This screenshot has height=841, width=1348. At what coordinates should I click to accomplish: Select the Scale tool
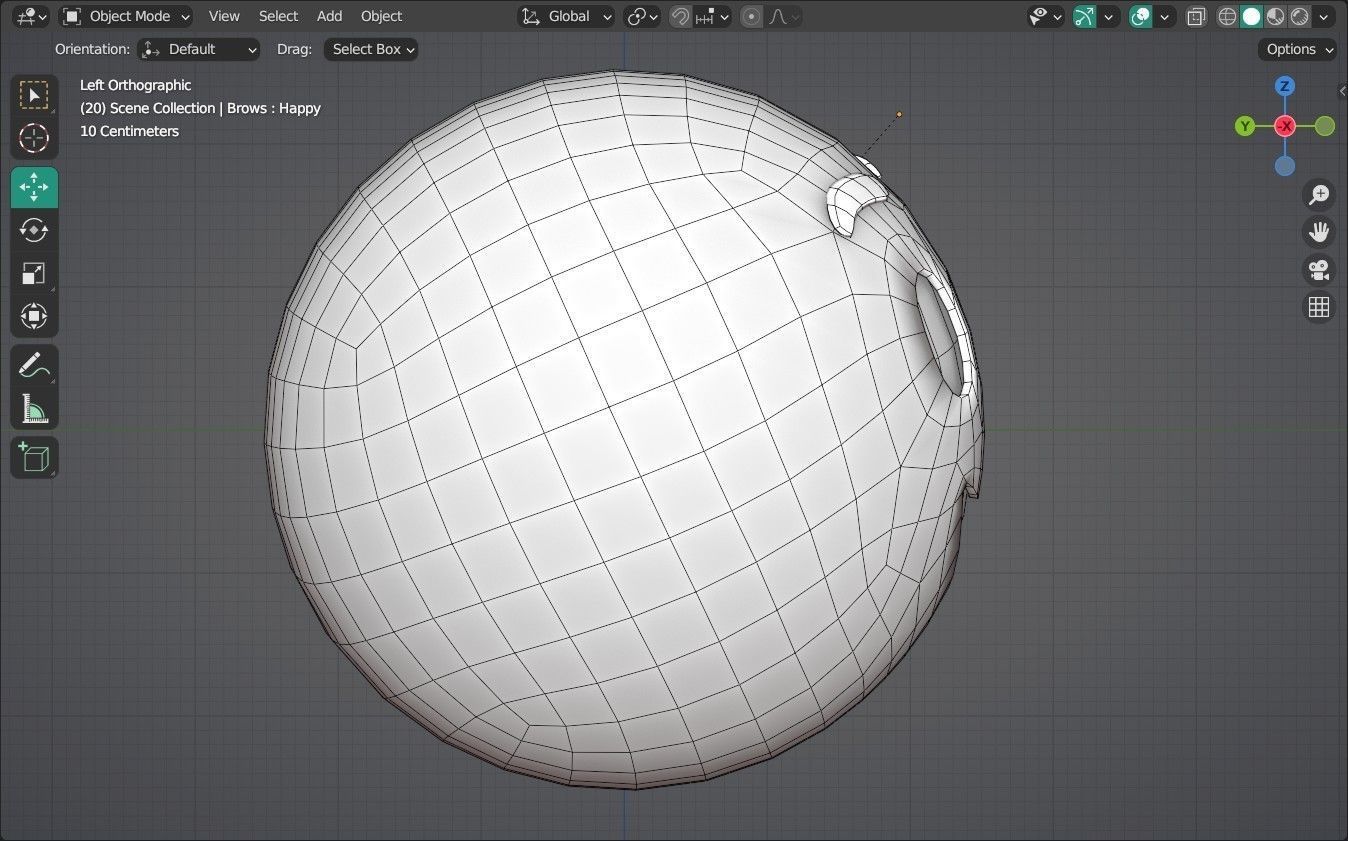[x=34, y=273]
